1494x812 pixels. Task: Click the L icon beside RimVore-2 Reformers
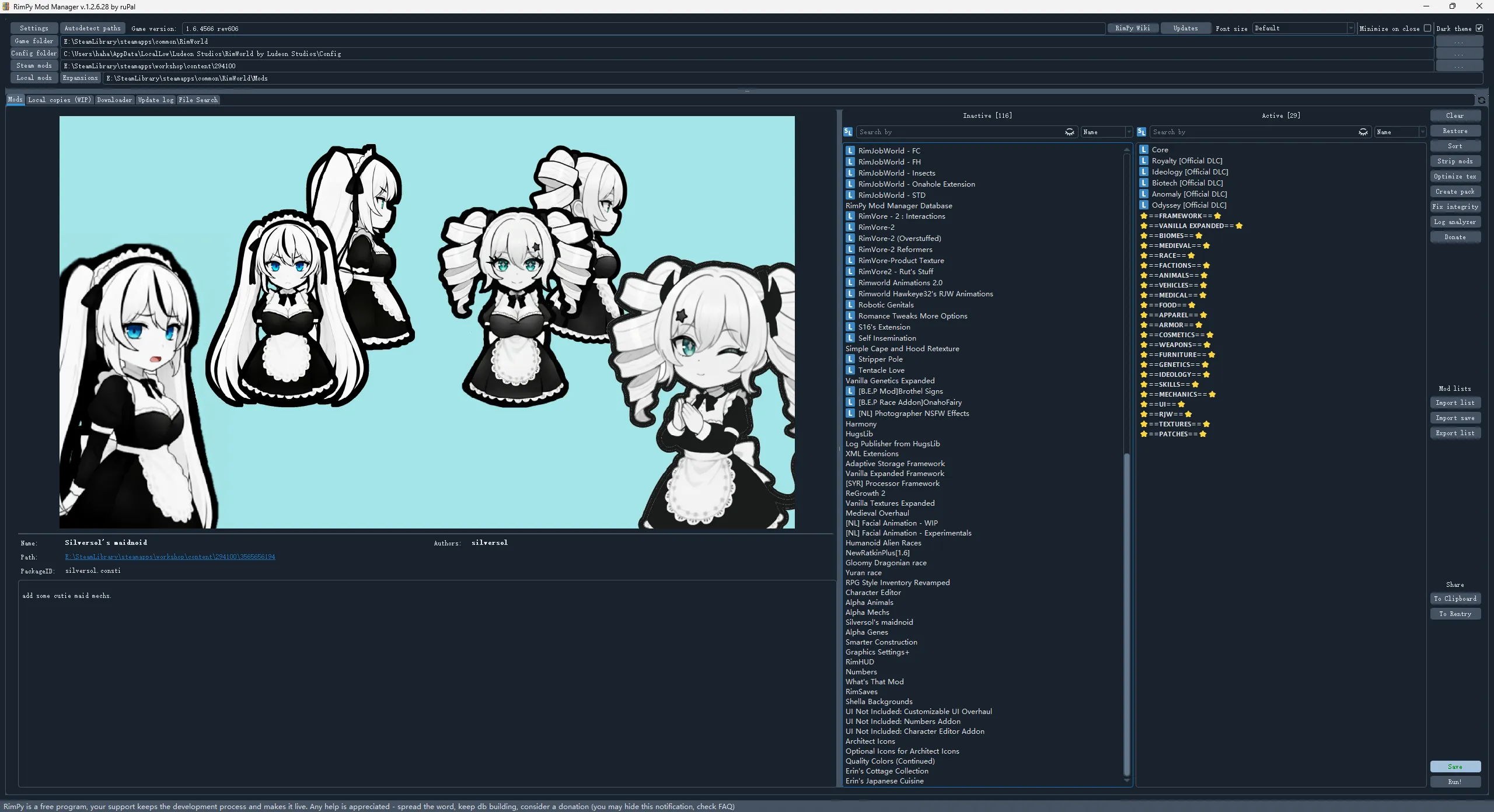point(850,250)
